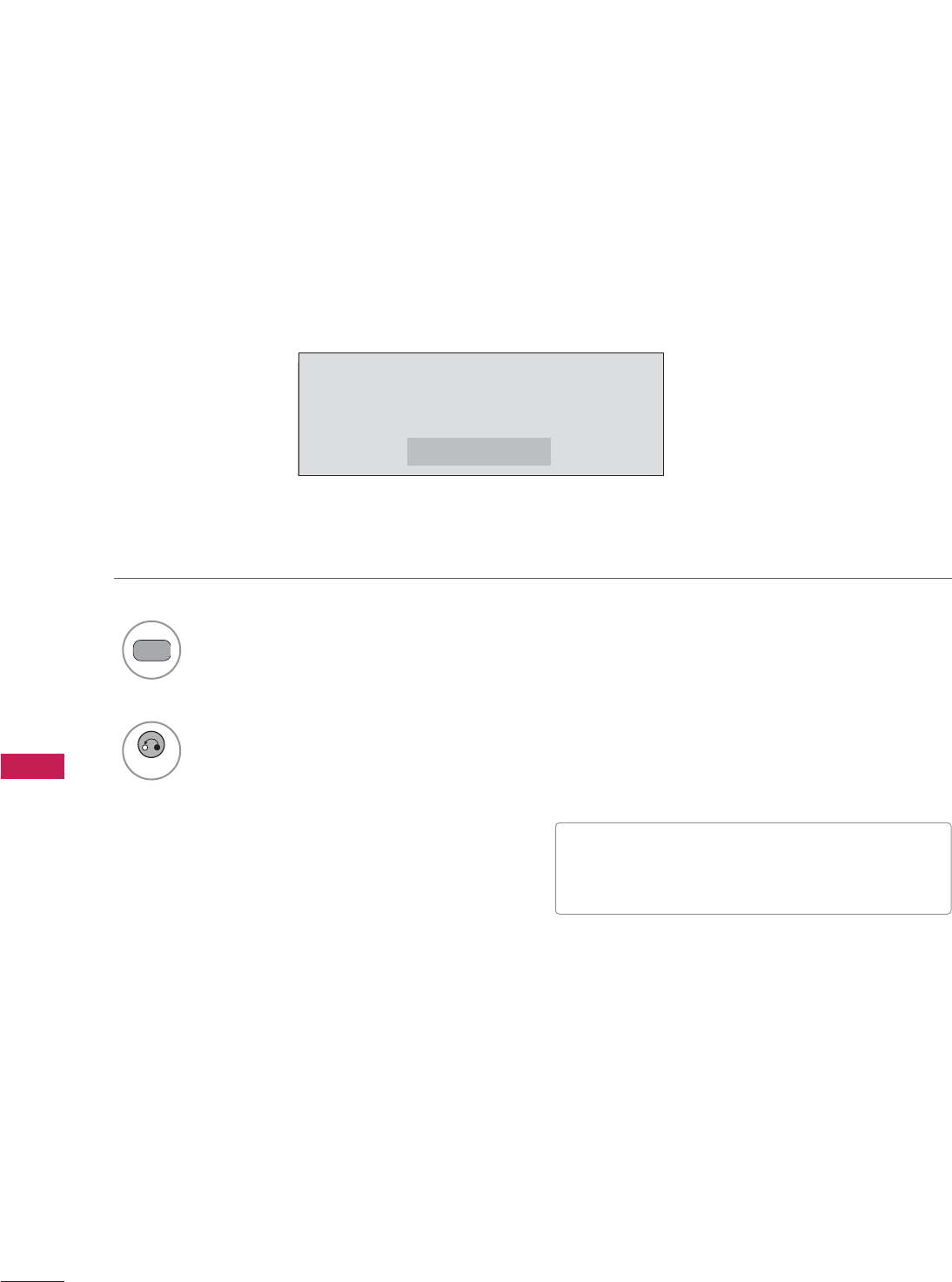Screen dimensions: 952x1282
Task: Click the middle of the horizontal divider line
Action: [x=533, y=578]
